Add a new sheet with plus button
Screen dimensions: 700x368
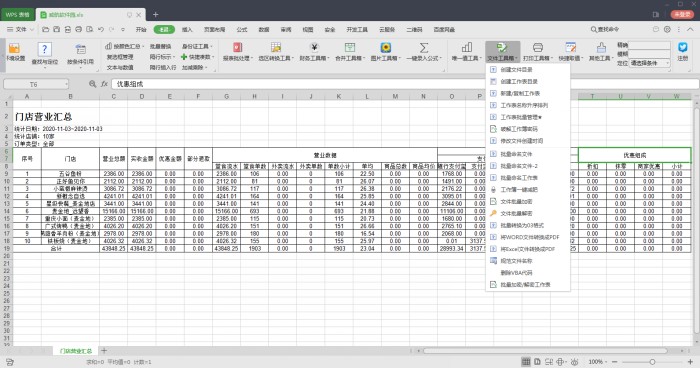(104, 351)
